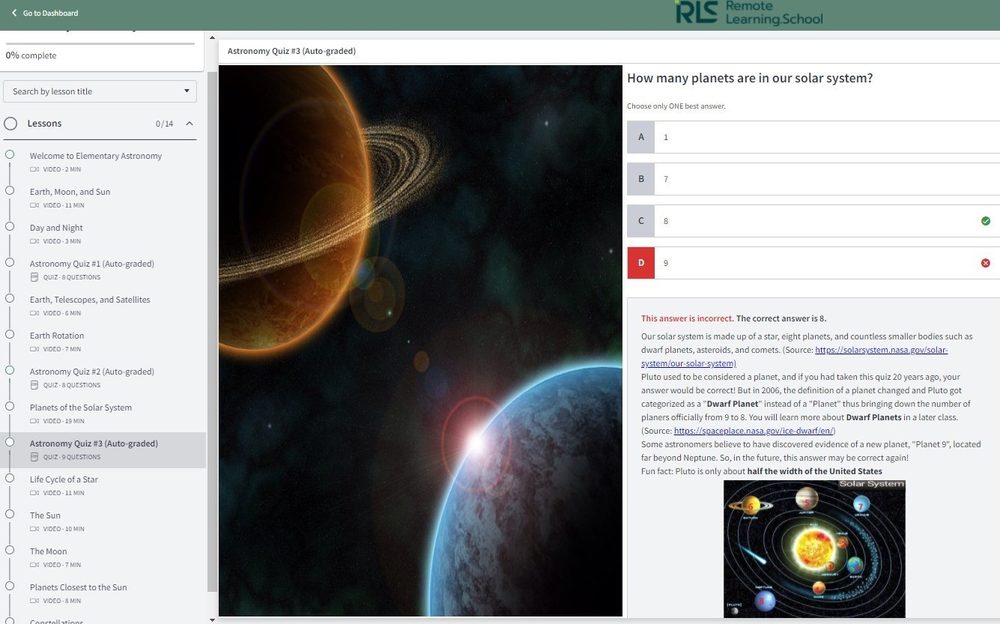Click the 0% complete progress bar
The image size is (1000, 624).
click(x=100, y=44)
